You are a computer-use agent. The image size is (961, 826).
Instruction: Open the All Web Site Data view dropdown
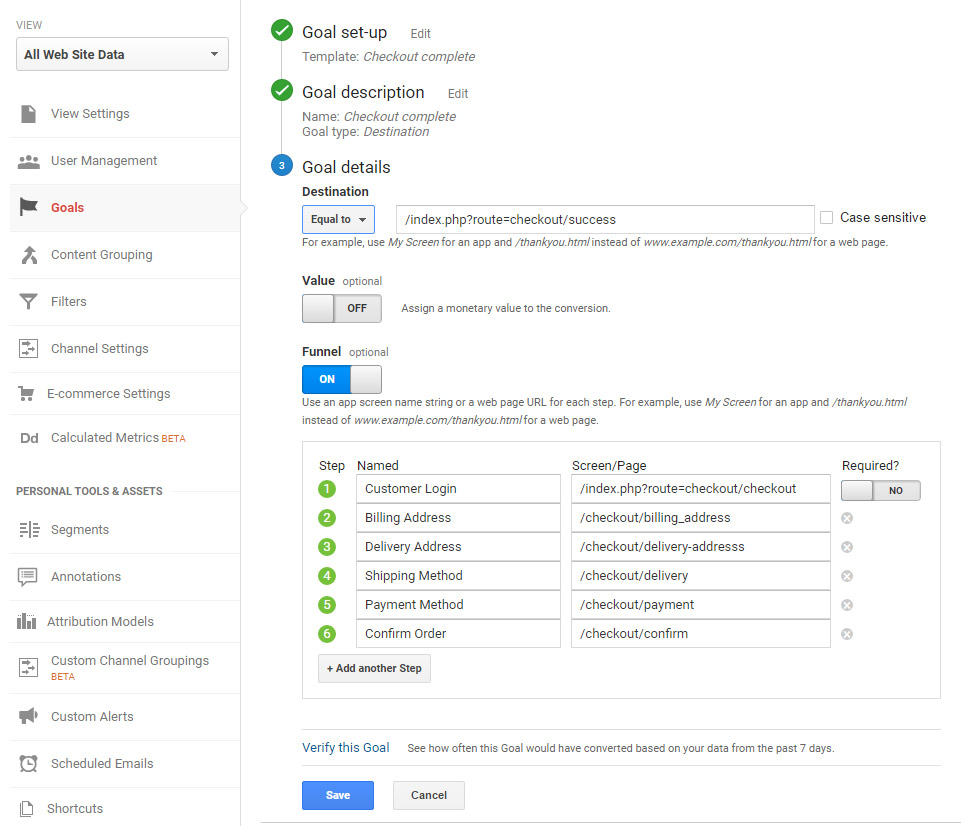(123, 55)
